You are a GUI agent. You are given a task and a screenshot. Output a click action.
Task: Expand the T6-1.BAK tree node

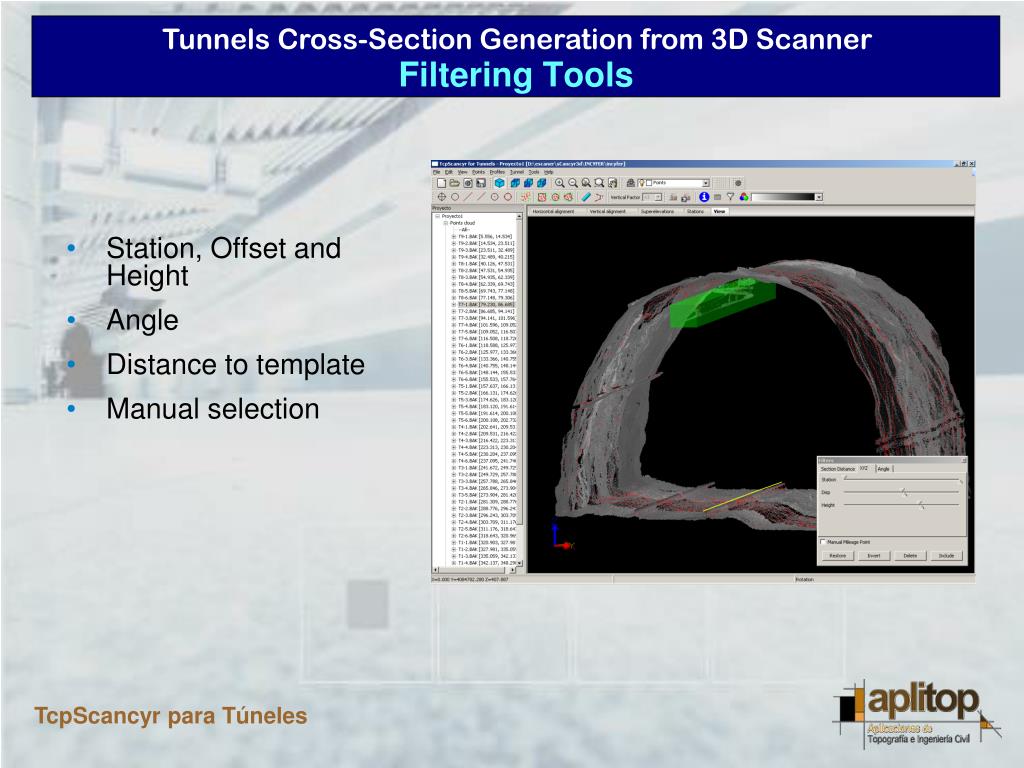pyautogui.click(x=454, y=345)
